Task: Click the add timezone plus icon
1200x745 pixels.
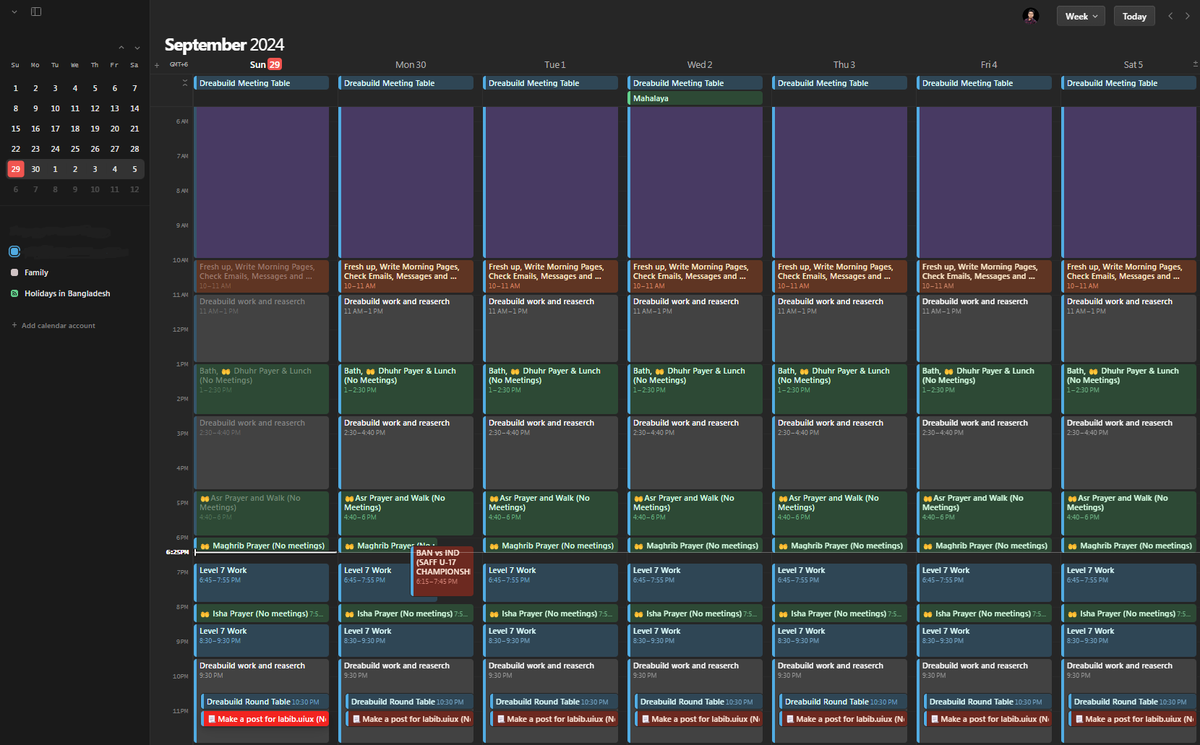Action: [x=156, y=64]
